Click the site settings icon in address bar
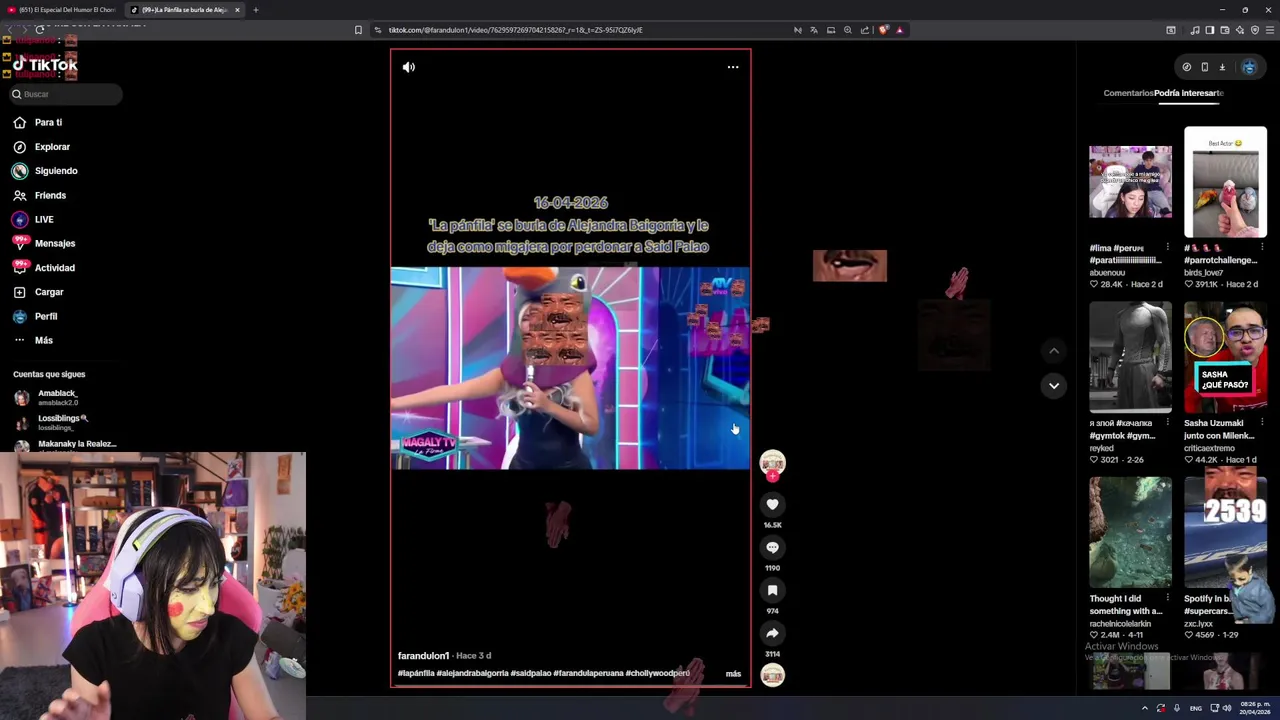 click(378, 30)
